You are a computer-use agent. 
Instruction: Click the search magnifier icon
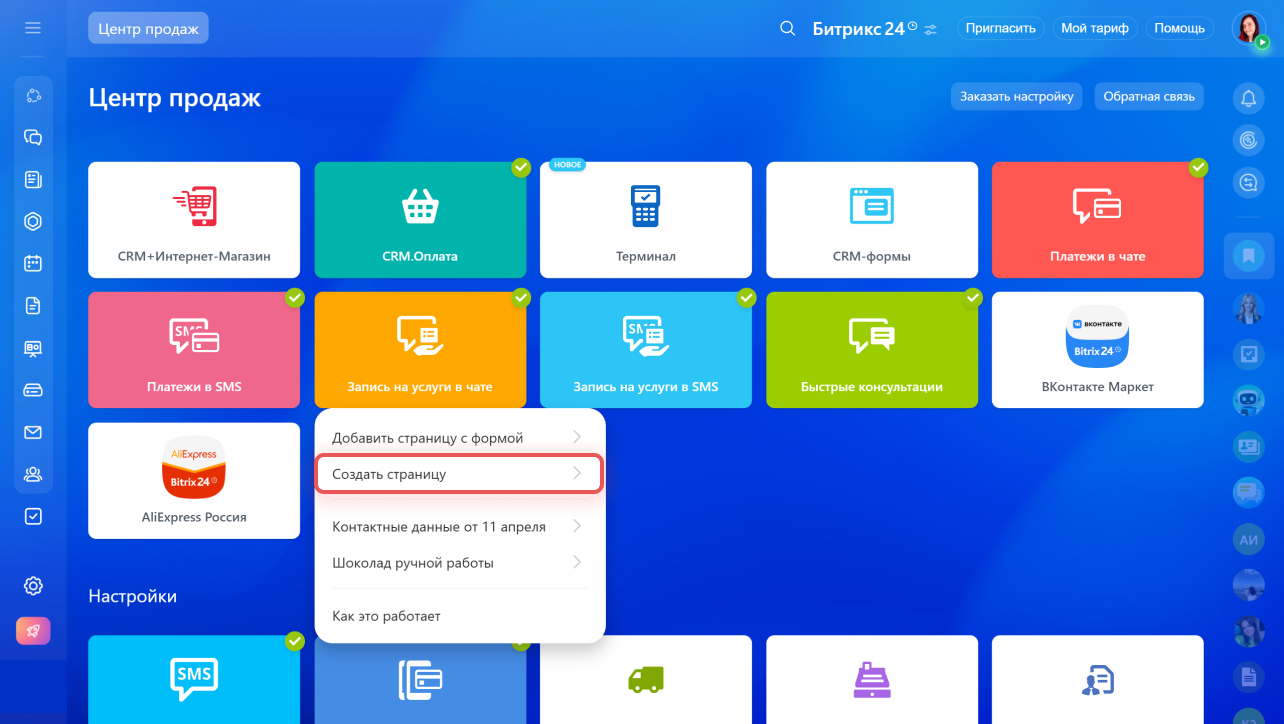(x=787, y=28)
